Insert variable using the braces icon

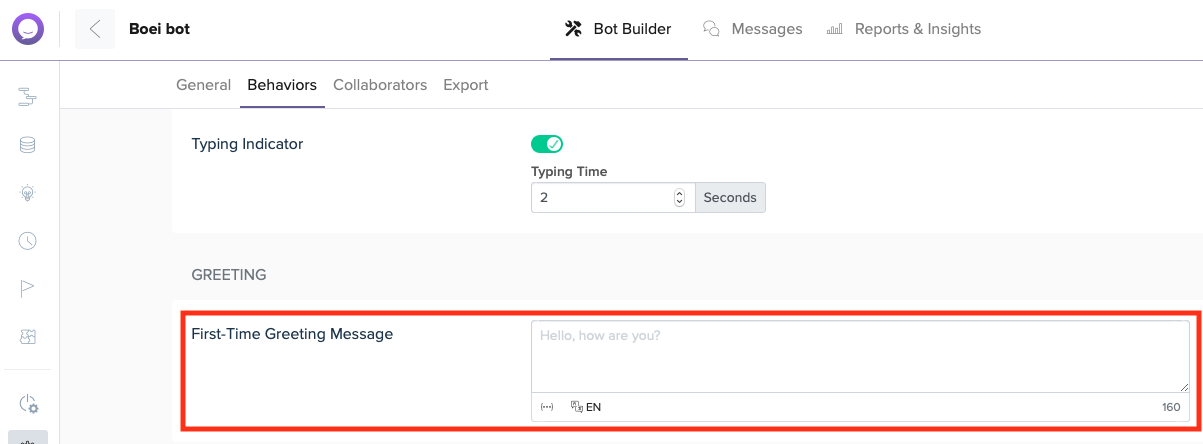click(547, 407)
